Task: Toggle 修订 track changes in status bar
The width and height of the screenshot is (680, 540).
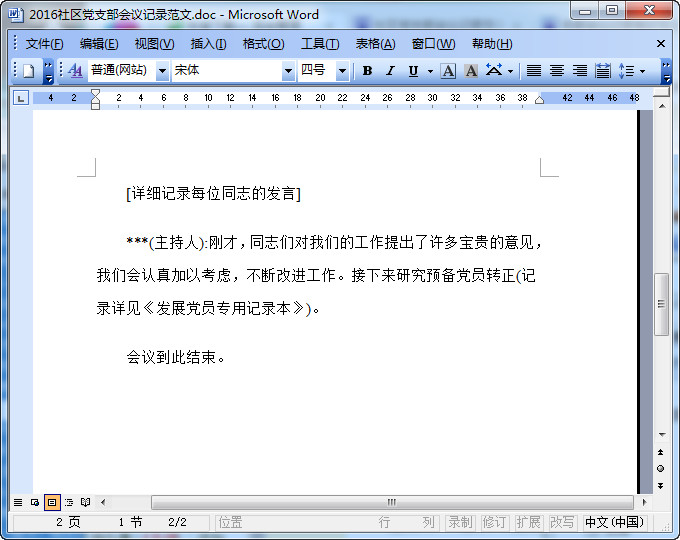Action: pyautogui.click(x=494, y=522)
